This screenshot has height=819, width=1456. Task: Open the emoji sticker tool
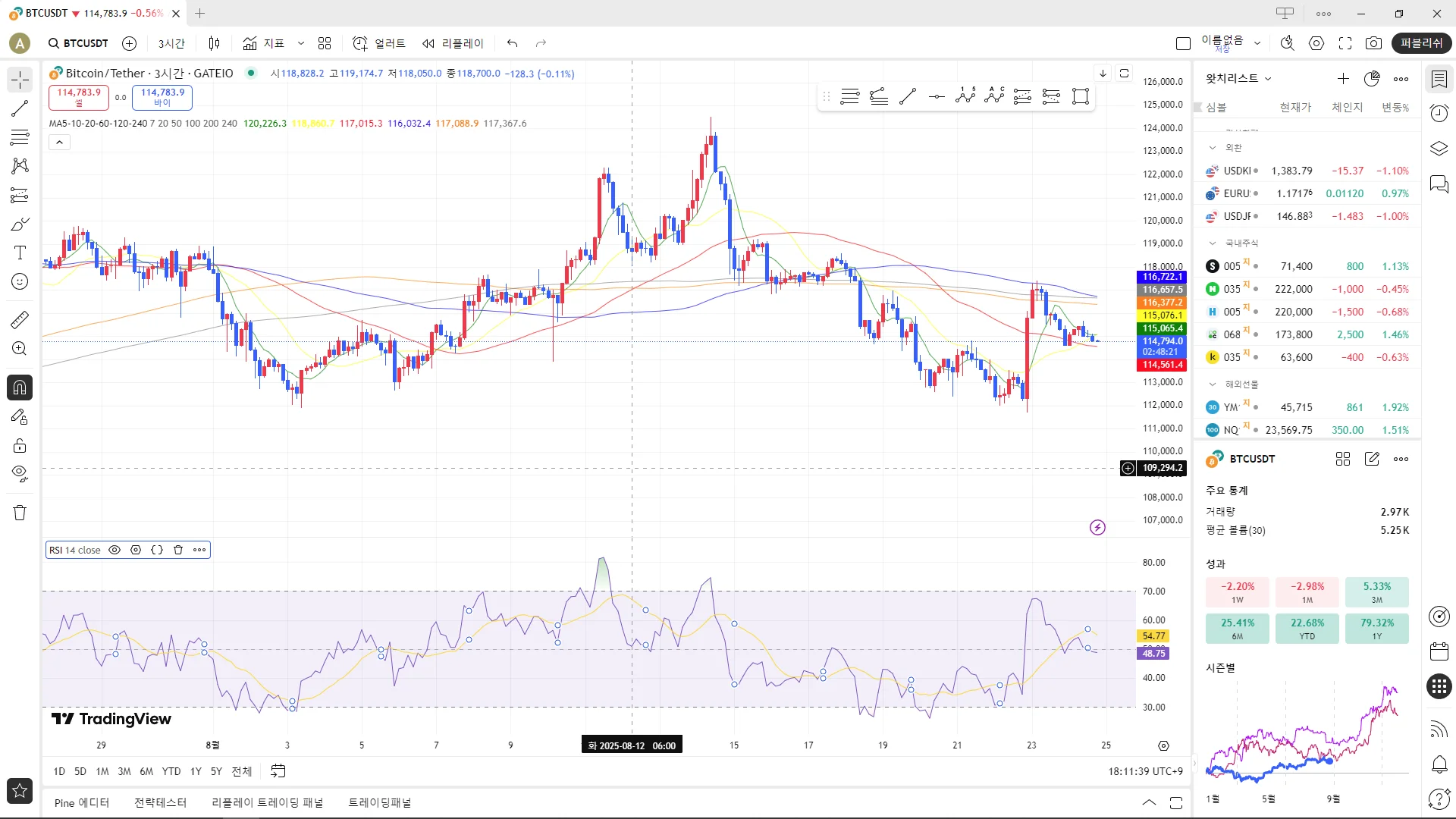20,281
